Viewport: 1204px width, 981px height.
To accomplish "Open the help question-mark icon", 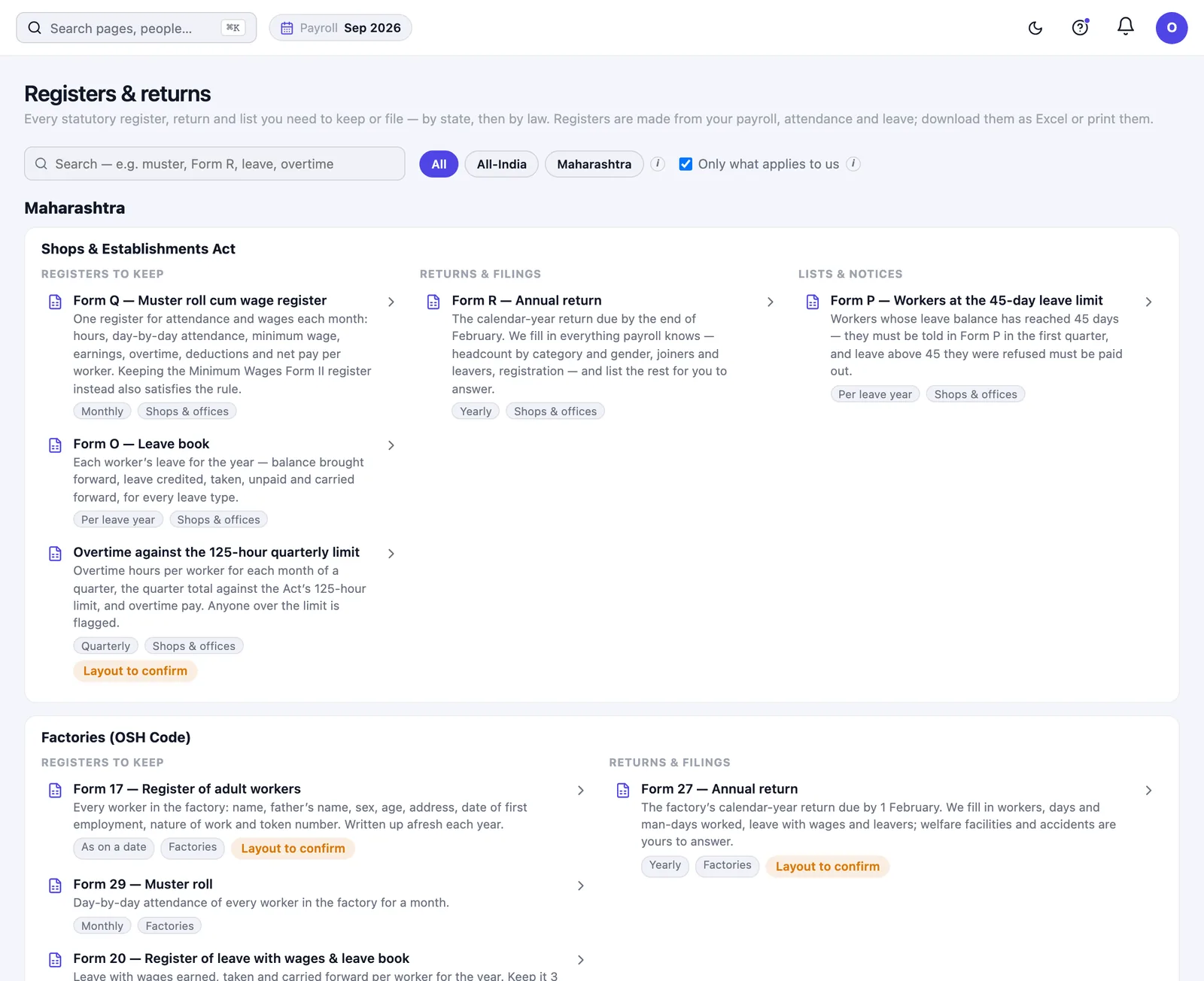I will click(1080, 28).
